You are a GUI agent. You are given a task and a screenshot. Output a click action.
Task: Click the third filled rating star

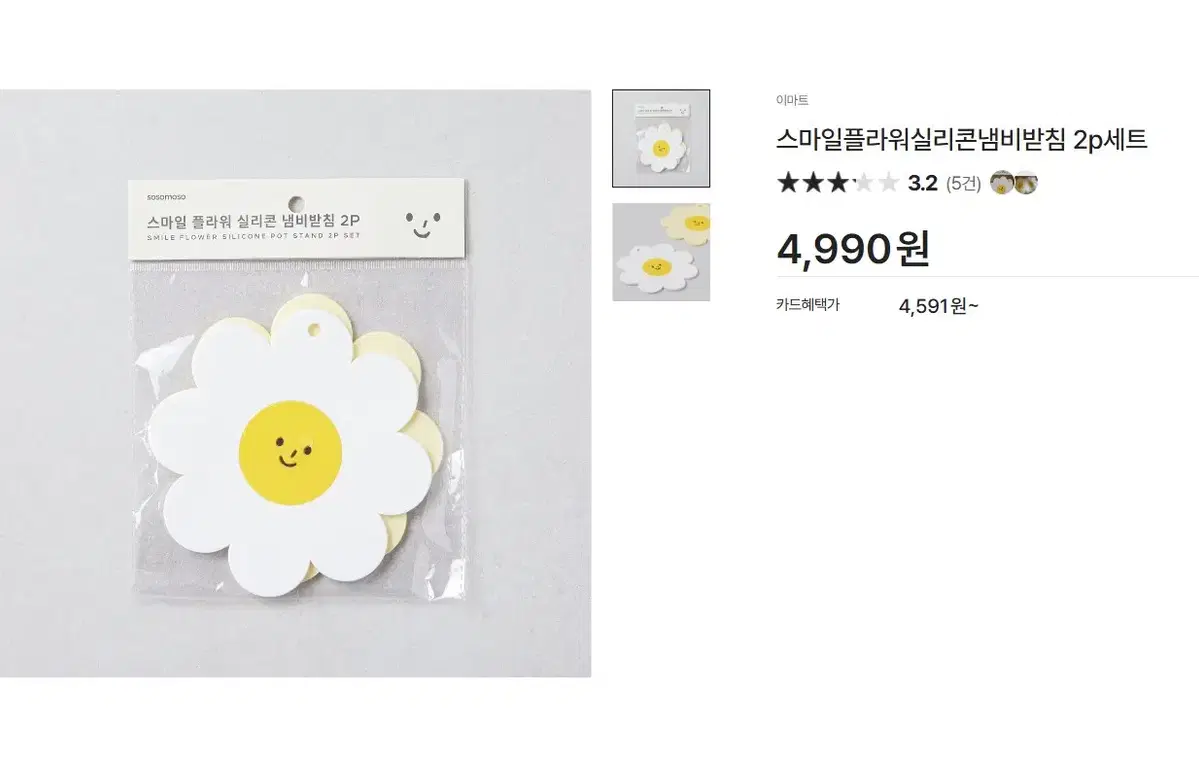pos(838,183)
